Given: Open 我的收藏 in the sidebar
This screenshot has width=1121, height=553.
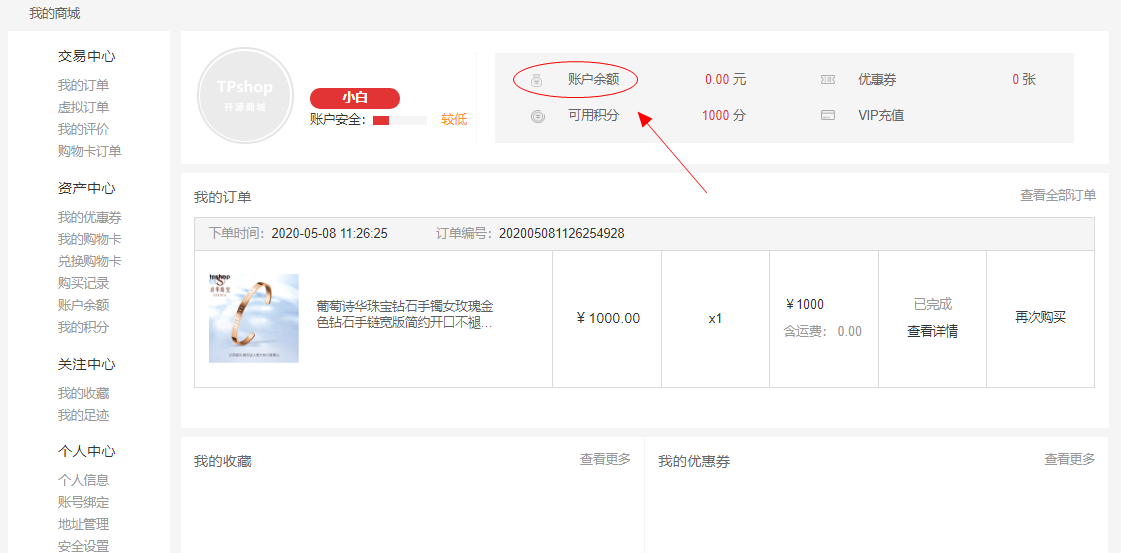Looking at the screenshot, I should point(83,393).
